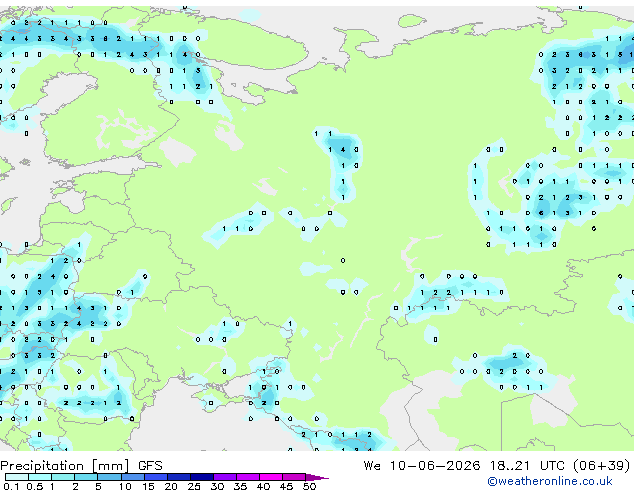The height and width of the screenshot is (490, 634).
Task: Click the arrow tip past 50 in legend
Action: point(317,477)
